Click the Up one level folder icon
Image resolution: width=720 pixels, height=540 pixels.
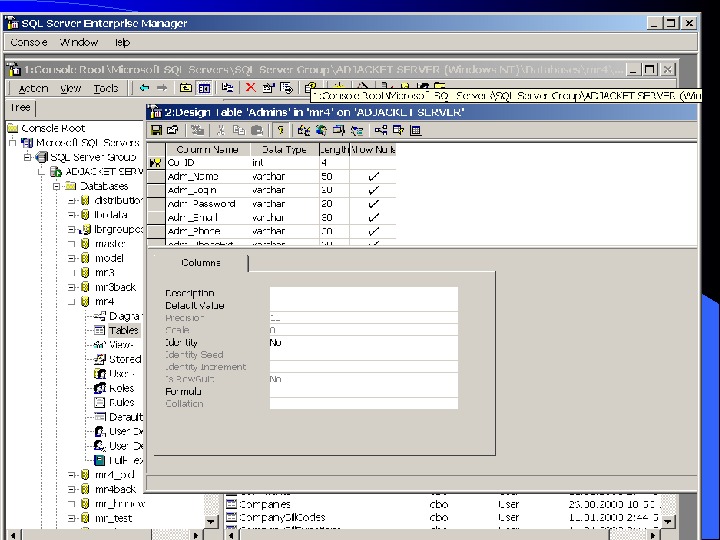click(x=186, y=87)
